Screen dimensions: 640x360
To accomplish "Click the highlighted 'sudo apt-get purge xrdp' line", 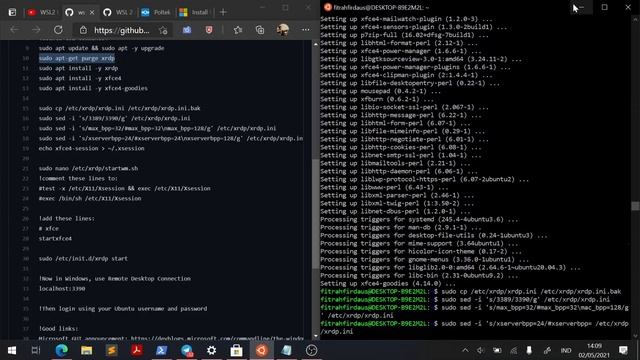I will click(x=77, y=58).
